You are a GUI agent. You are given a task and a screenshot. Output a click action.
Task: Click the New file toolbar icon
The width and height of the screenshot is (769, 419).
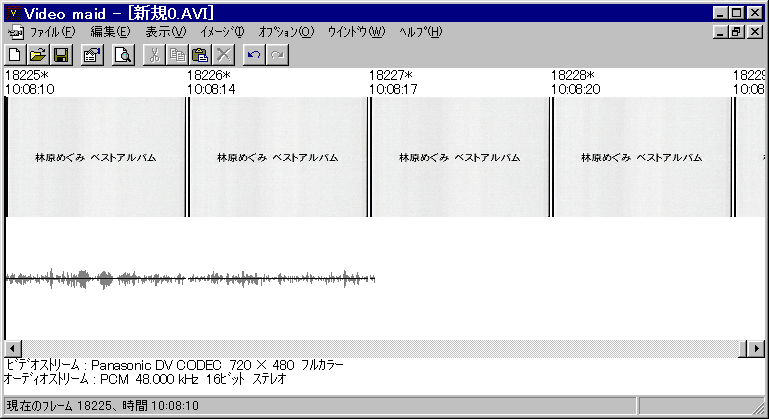click(x=16, y=55)
